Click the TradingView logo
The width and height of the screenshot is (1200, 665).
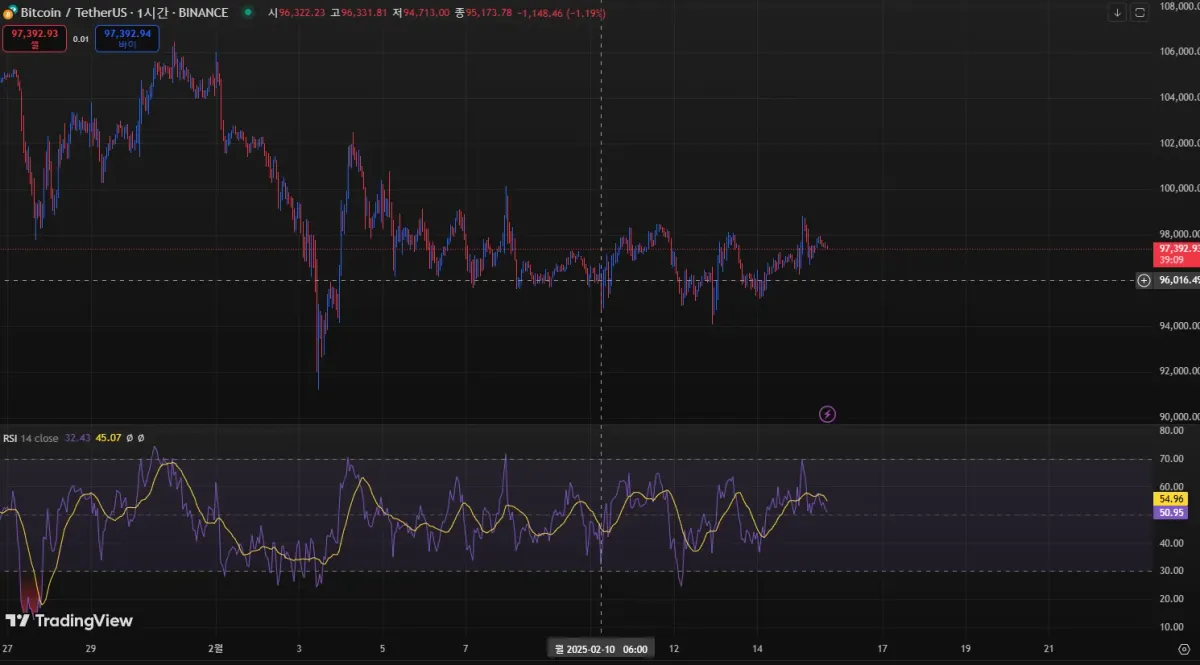coord(69,621)
